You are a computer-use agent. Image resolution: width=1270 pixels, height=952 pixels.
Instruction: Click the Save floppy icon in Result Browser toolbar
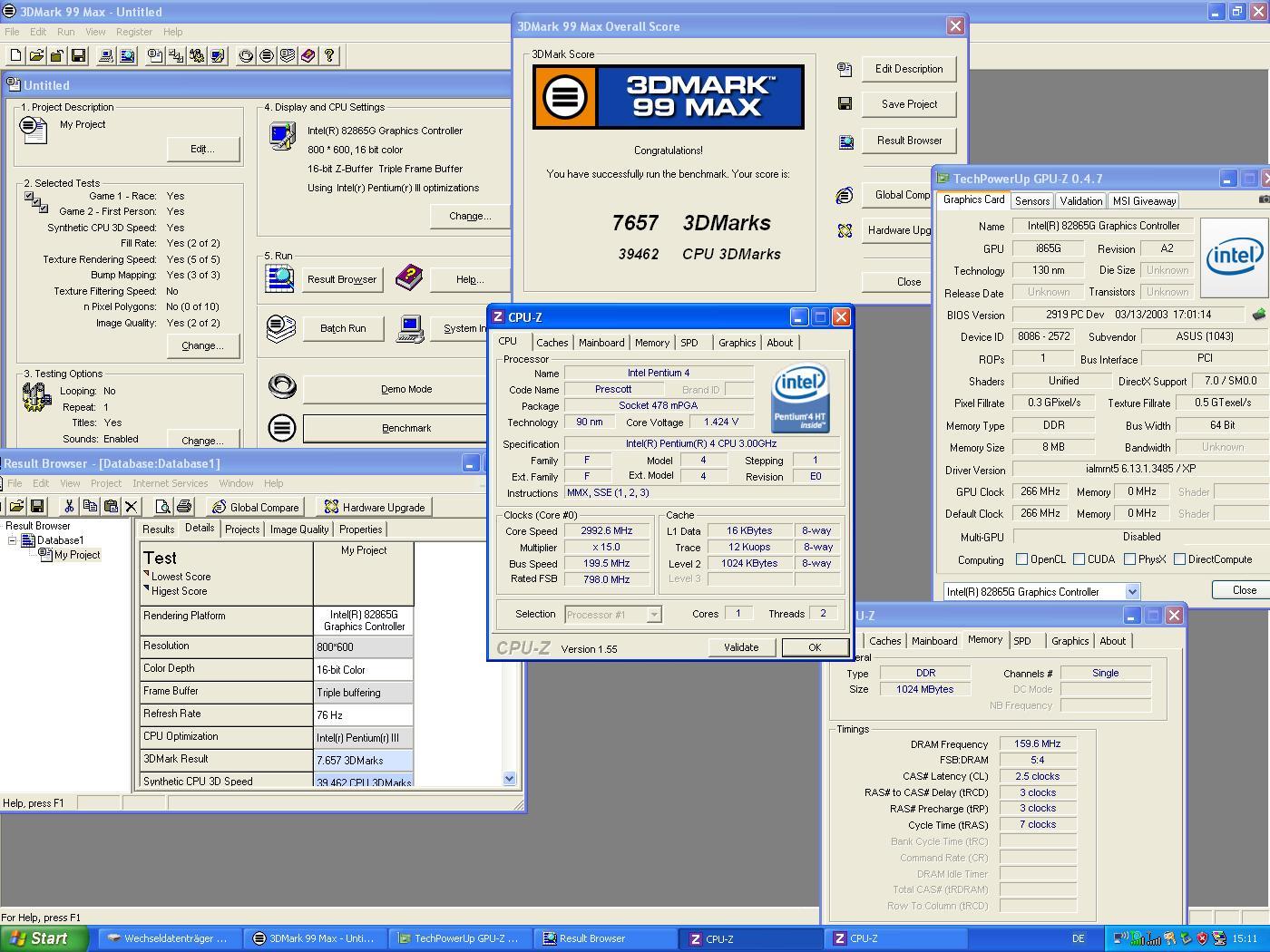pos(37,506)
